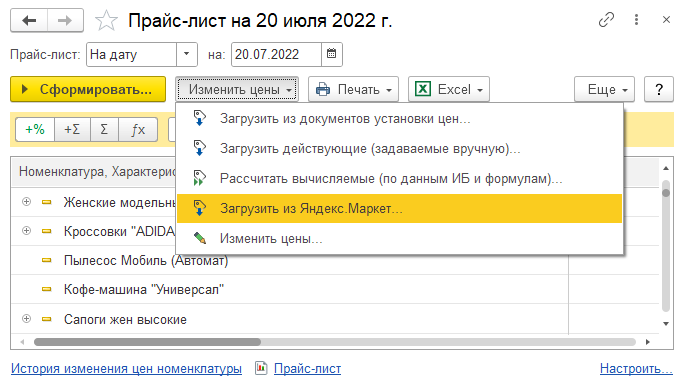Open calendar picker next to date 20.07.2022
688x384 pixels.
(332, 54)
